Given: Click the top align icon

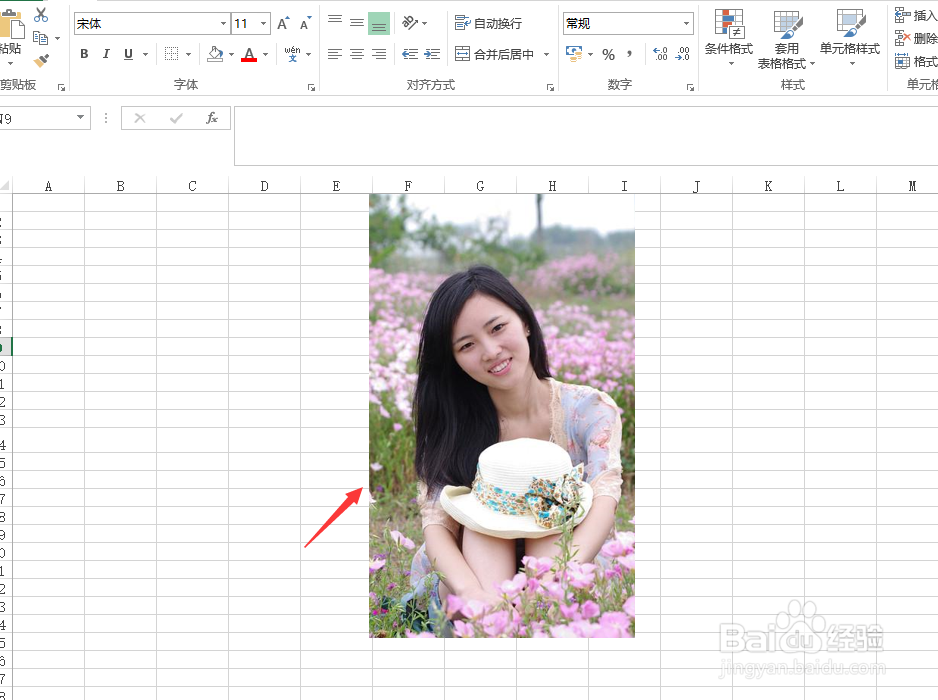Looking at the screenshot, I should (x=335, y=23).
